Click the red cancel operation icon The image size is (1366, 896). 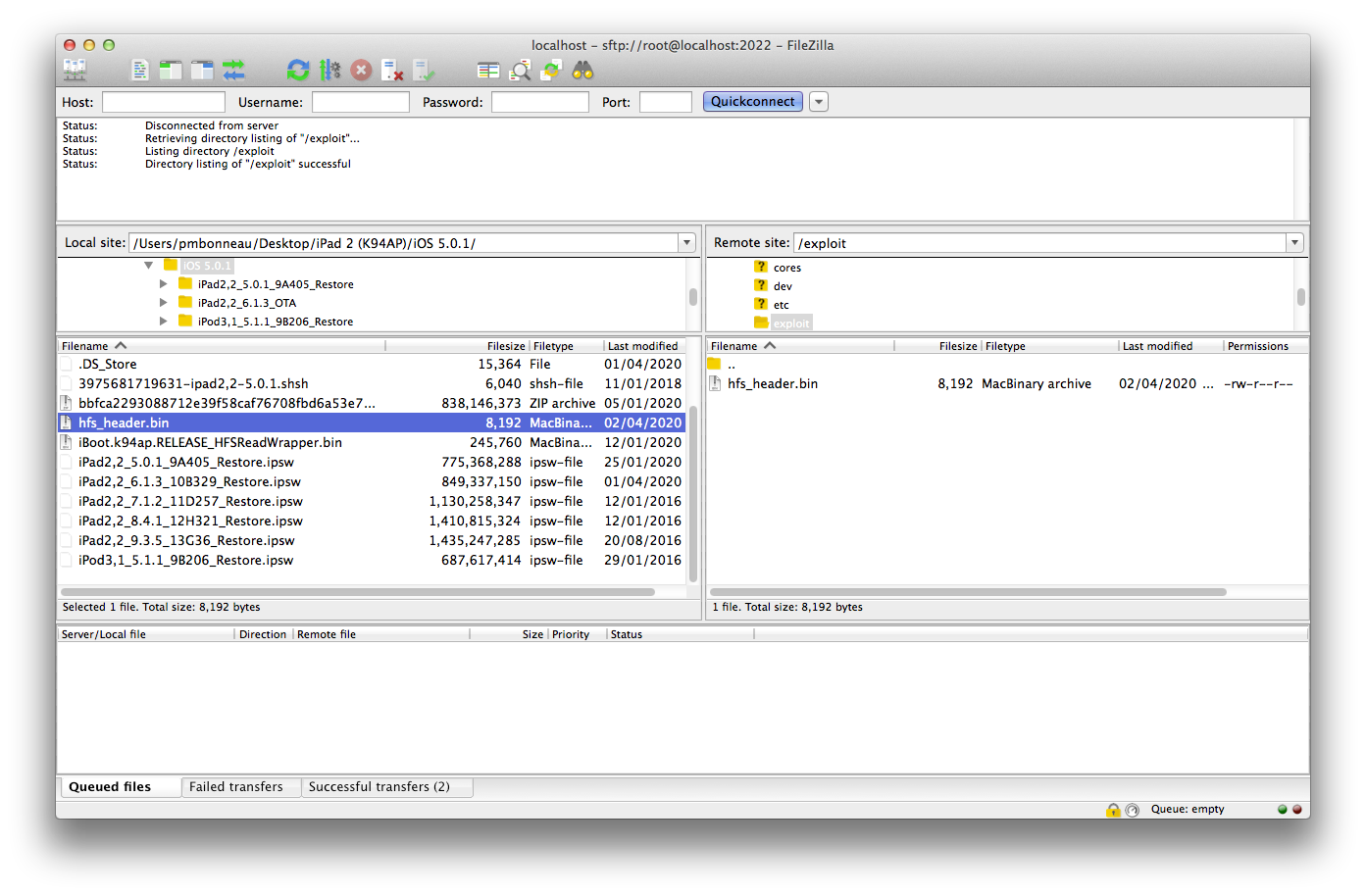tap(361, 70)
